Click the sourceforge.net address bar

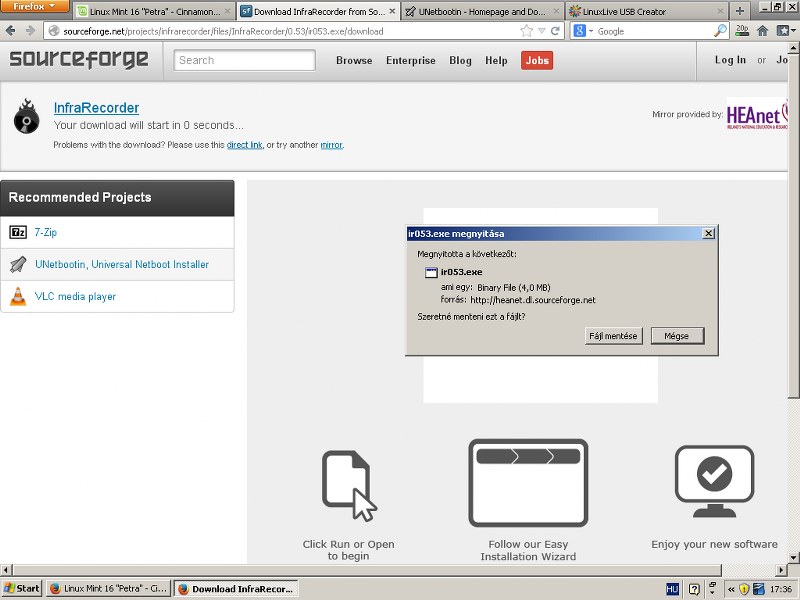[286, 31]
